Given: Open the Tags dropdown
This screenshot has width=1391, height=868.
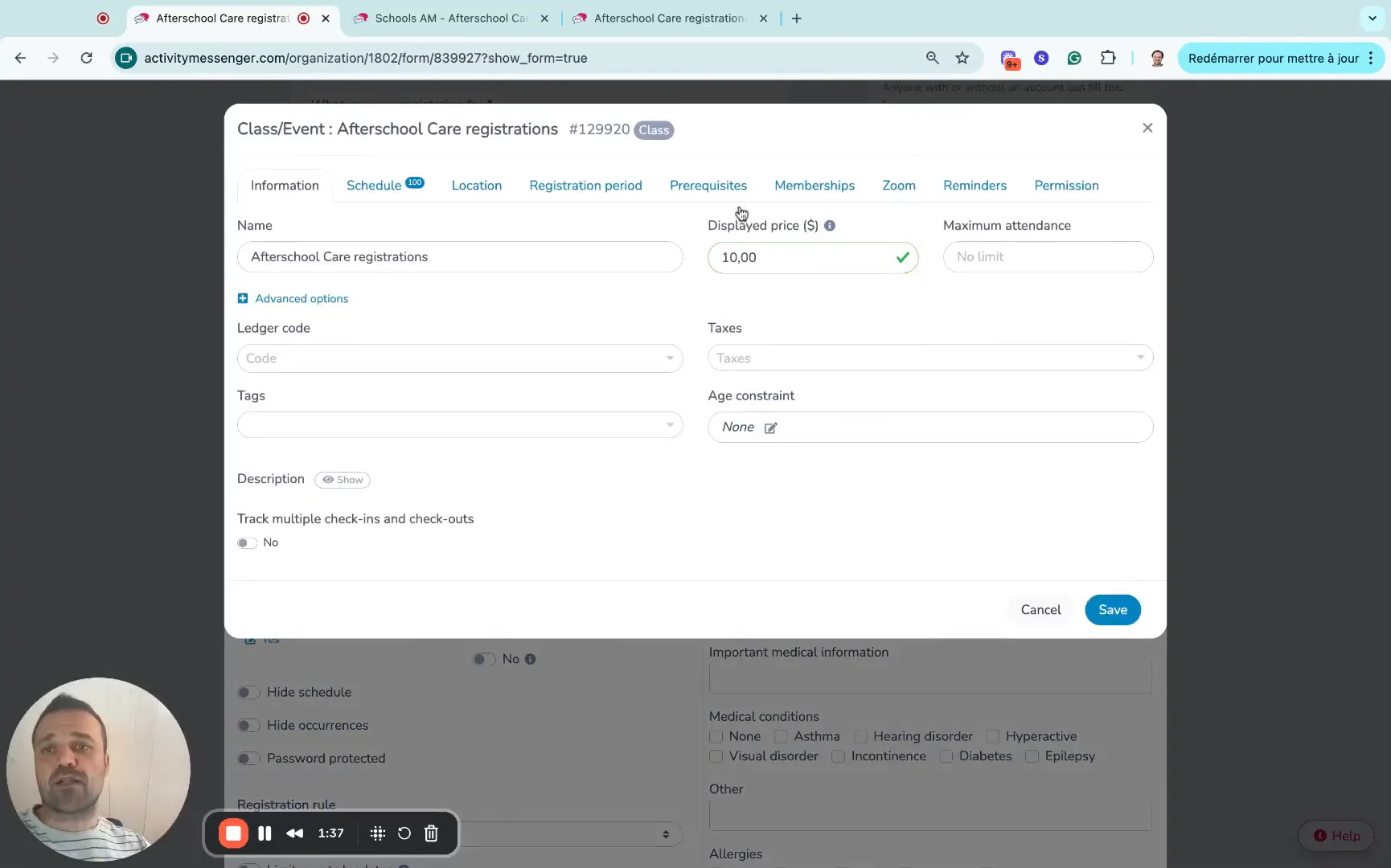Looking at the screenshot, I should (x=460, y=425).
